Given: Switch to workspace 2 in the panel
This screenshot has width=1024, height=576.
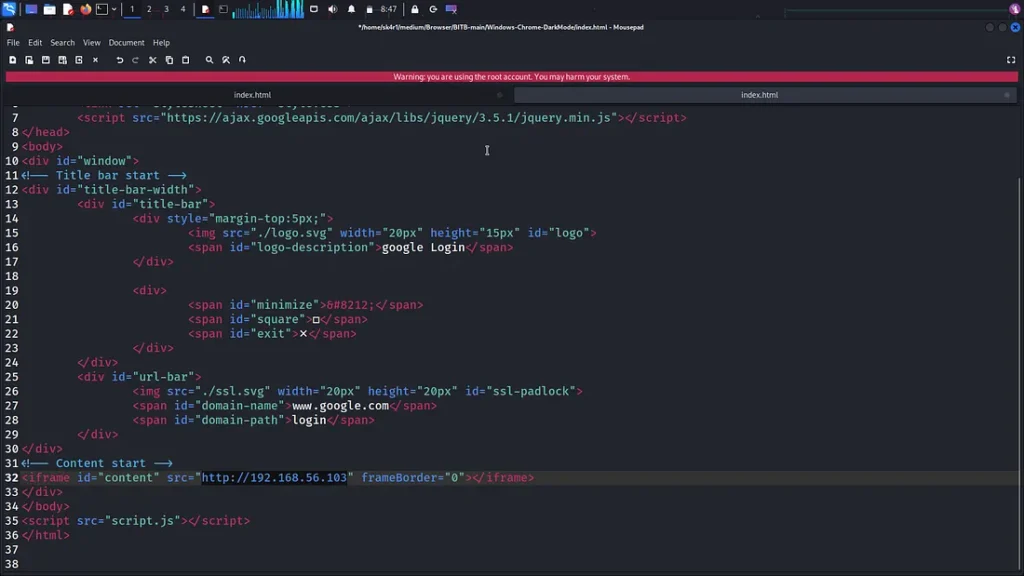Looking at the screenshot, I should [149, 9].
